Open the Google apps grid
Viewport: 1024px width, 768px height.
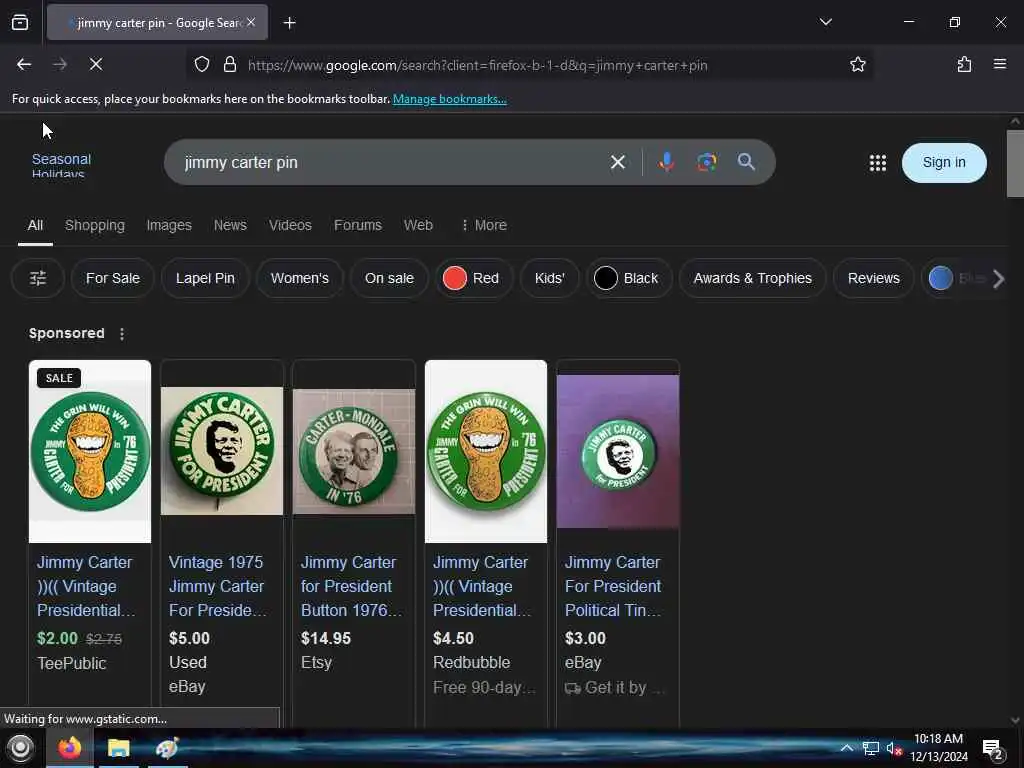click(x=878, y=163)
